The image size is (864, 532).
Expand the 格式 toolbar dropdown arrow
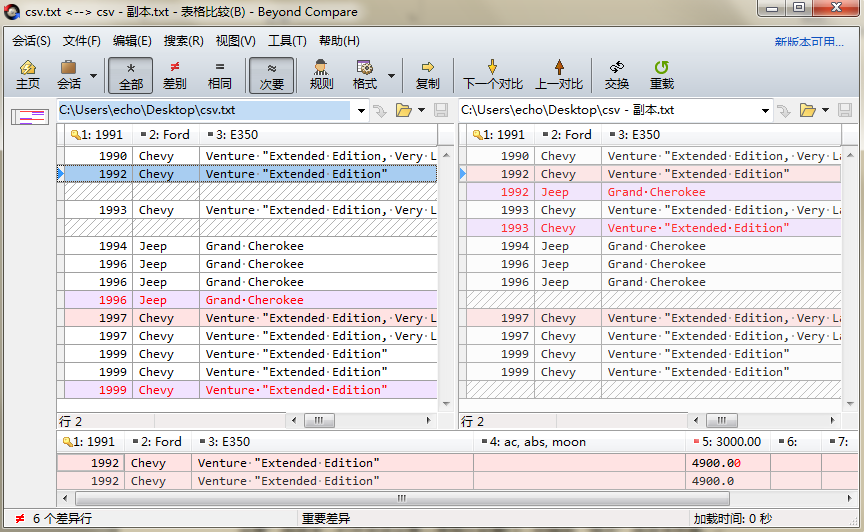click(391, 76)
